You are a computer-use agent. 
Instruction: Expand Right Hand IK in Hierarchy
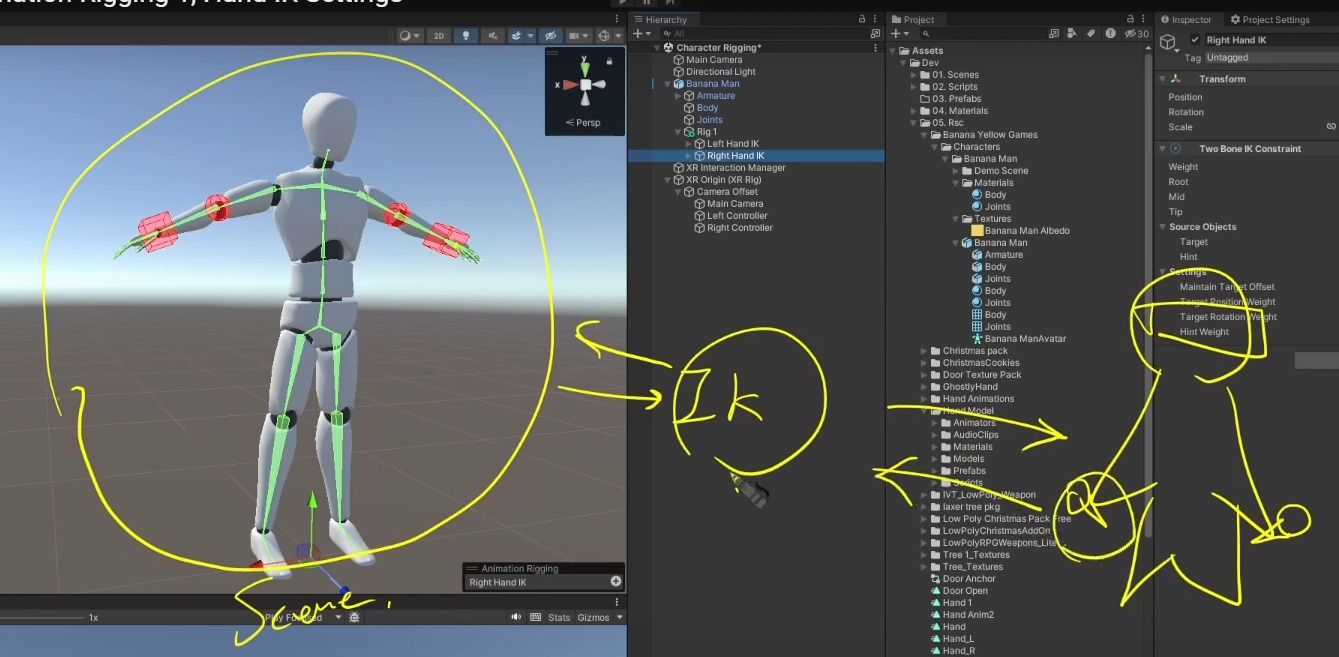point(689,156)
